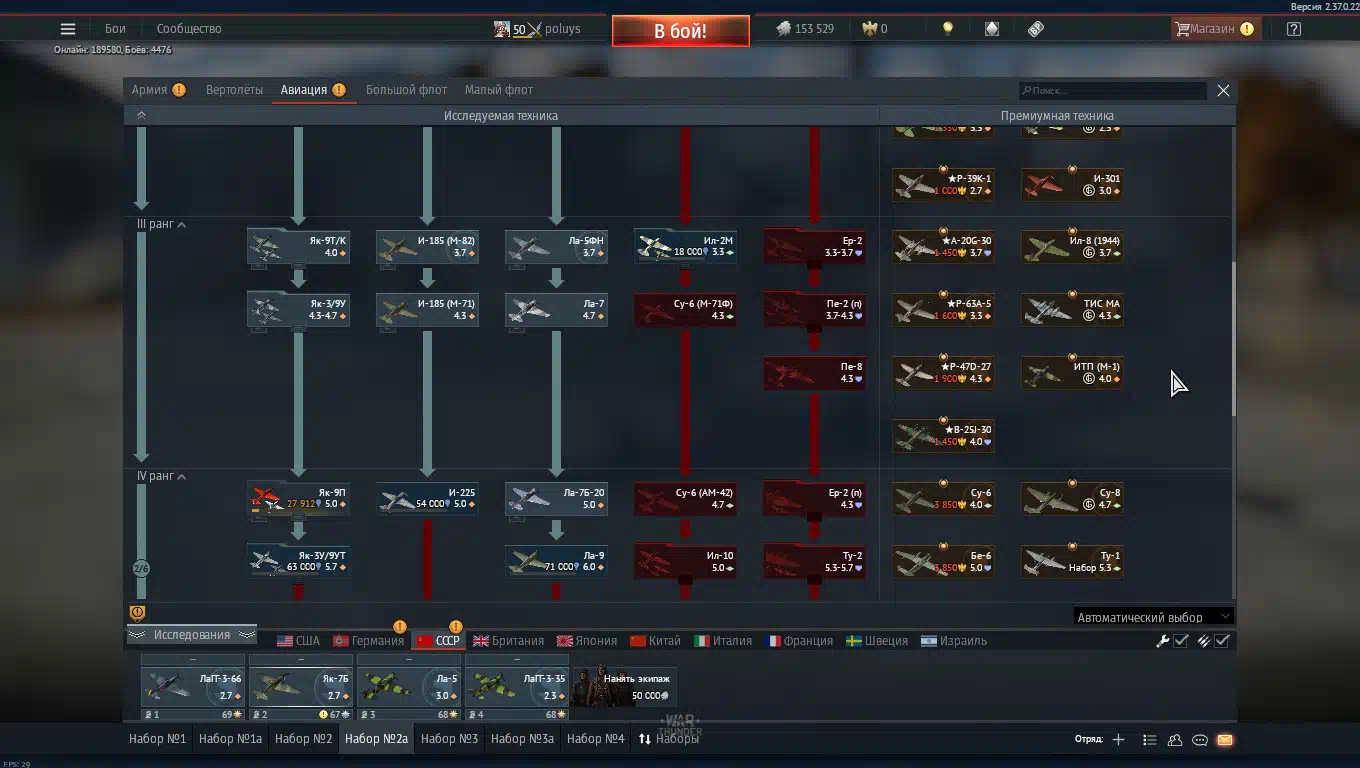Select the И-185 (М-82) aircraft card
The width and height of the screenshot is (1360, 768).
click(427, 247)
